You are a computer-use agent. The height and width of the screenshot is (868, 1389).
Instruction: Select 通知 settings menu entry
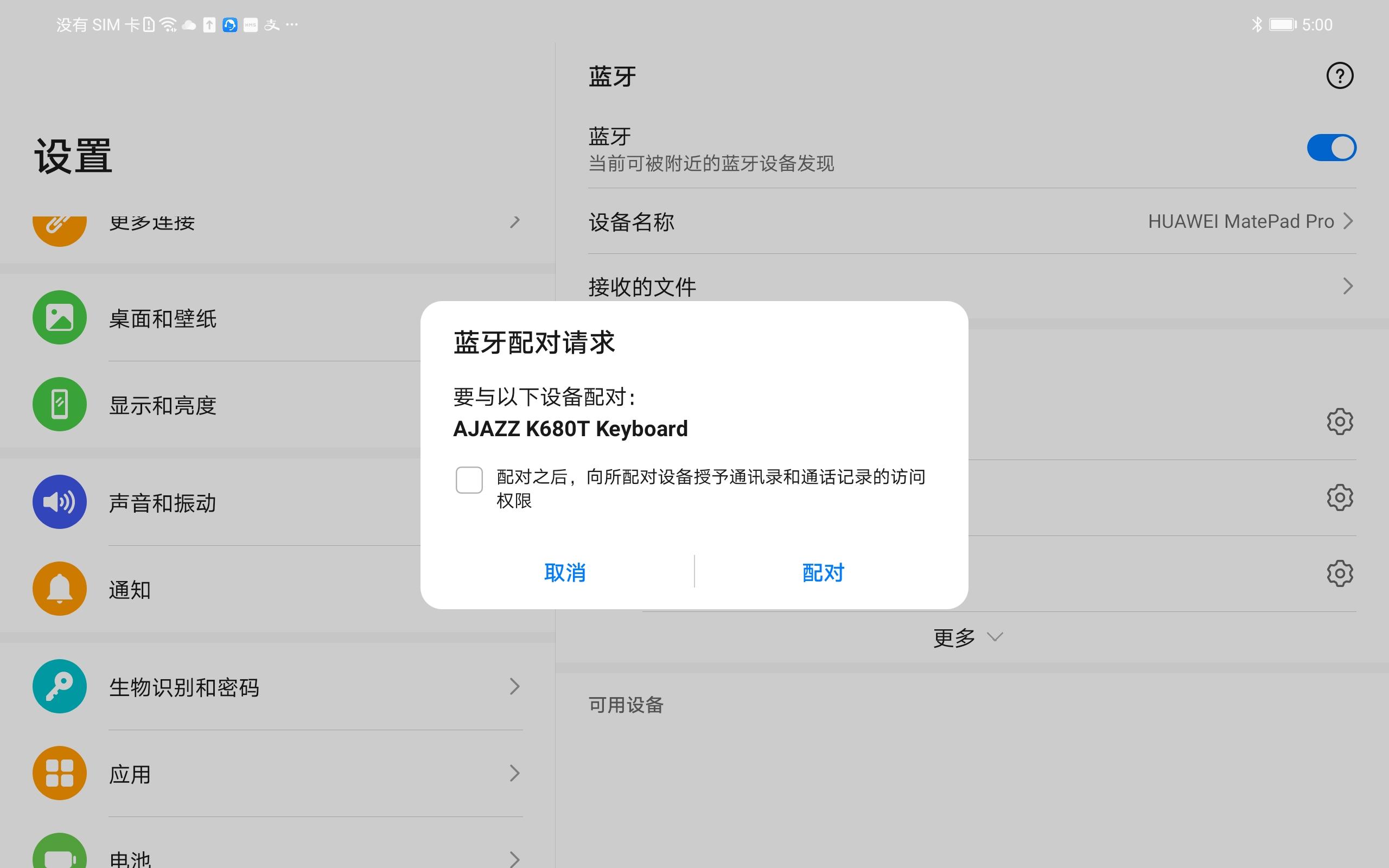(x=277, y=589)
